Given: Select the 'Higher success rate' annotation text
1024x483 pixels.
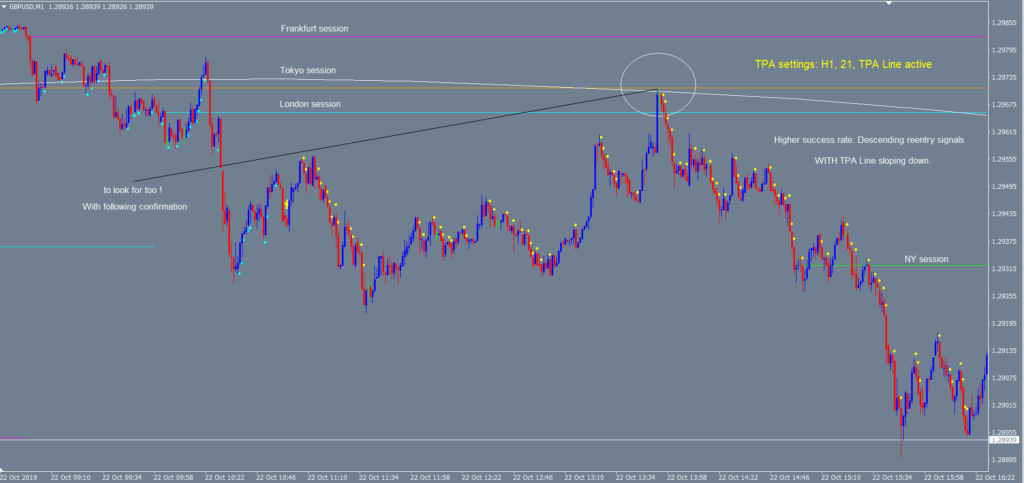Looking at the screenshot, I should (868, 140).
